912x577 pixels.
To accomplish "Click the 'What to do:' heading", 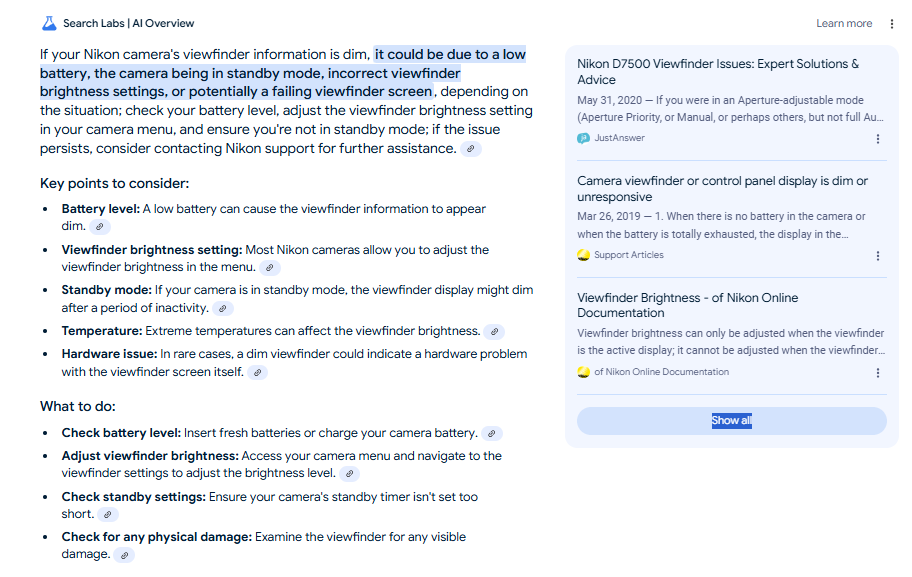I will (77, 406).
